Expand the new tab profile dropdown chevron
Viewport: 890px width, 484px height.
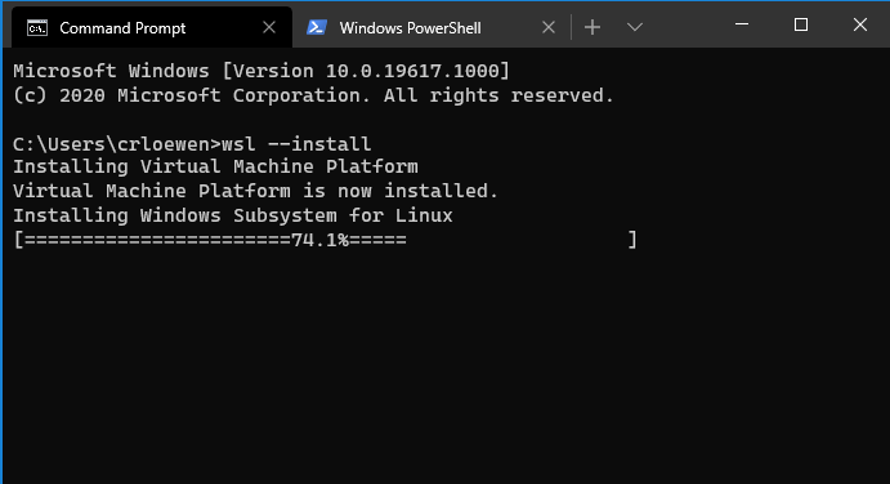pos(634,28)
